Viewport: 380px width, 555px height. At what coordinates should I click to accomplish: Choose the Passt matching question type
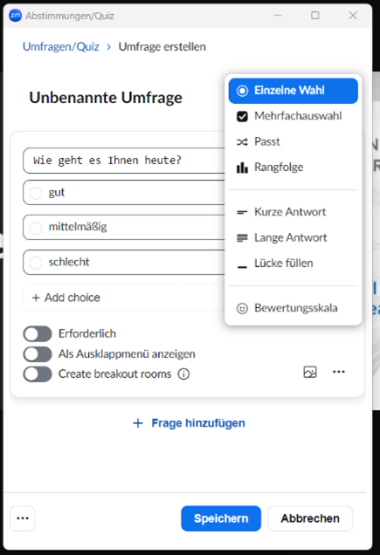pyautogui.click(x=293, y=142)
